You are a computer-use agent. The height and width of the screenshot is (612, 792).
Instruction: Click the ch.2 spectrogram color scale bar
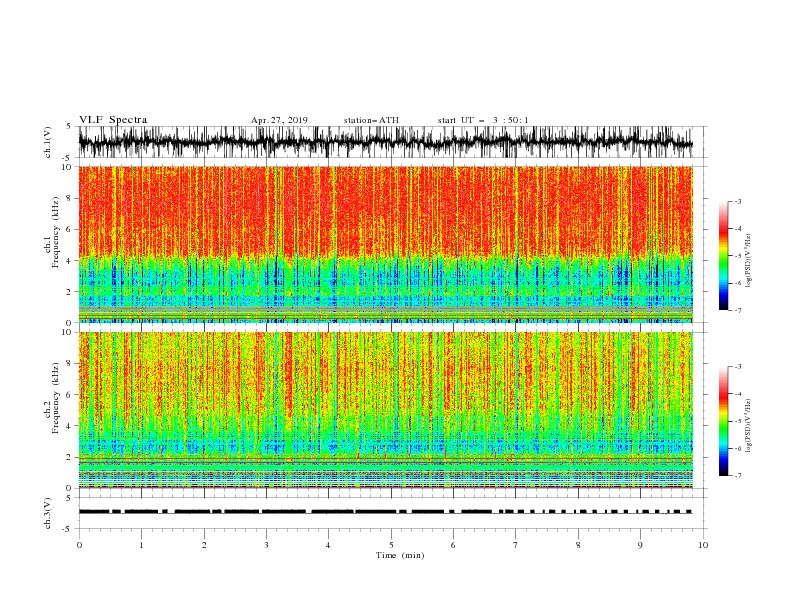723,421
